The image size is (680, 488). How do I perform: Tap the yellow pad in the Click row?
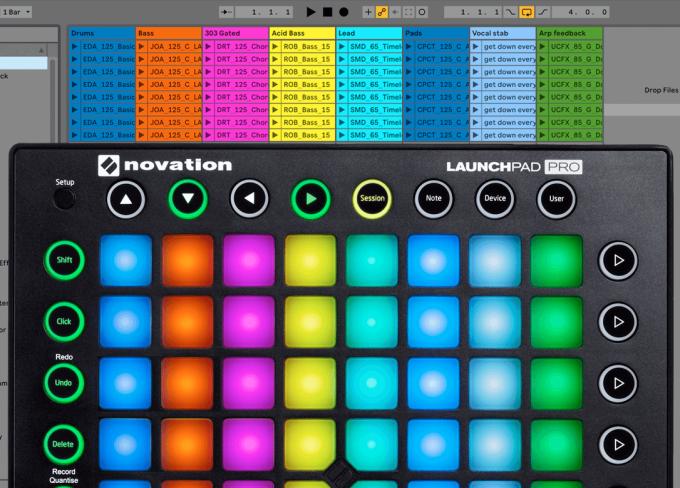coord(311,322)
